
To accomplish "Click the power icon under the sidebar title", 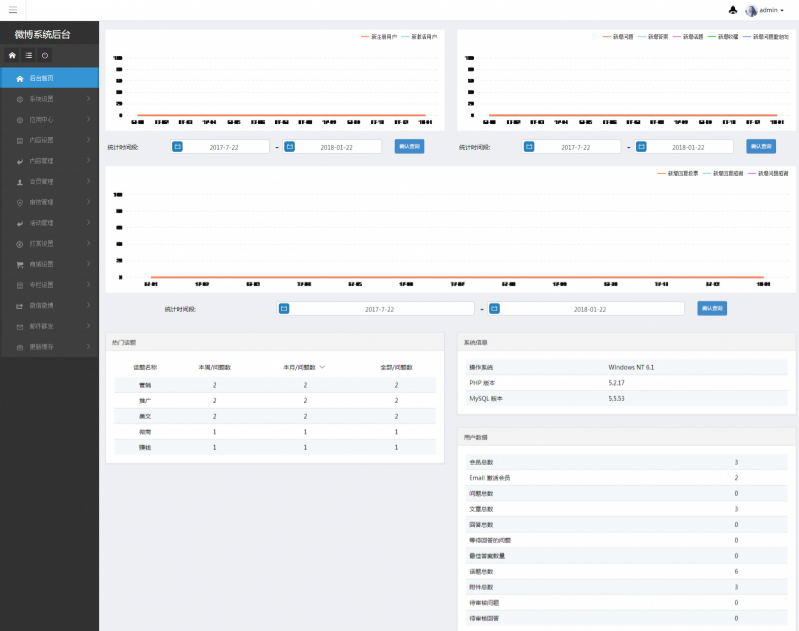I will click(45, 55).
